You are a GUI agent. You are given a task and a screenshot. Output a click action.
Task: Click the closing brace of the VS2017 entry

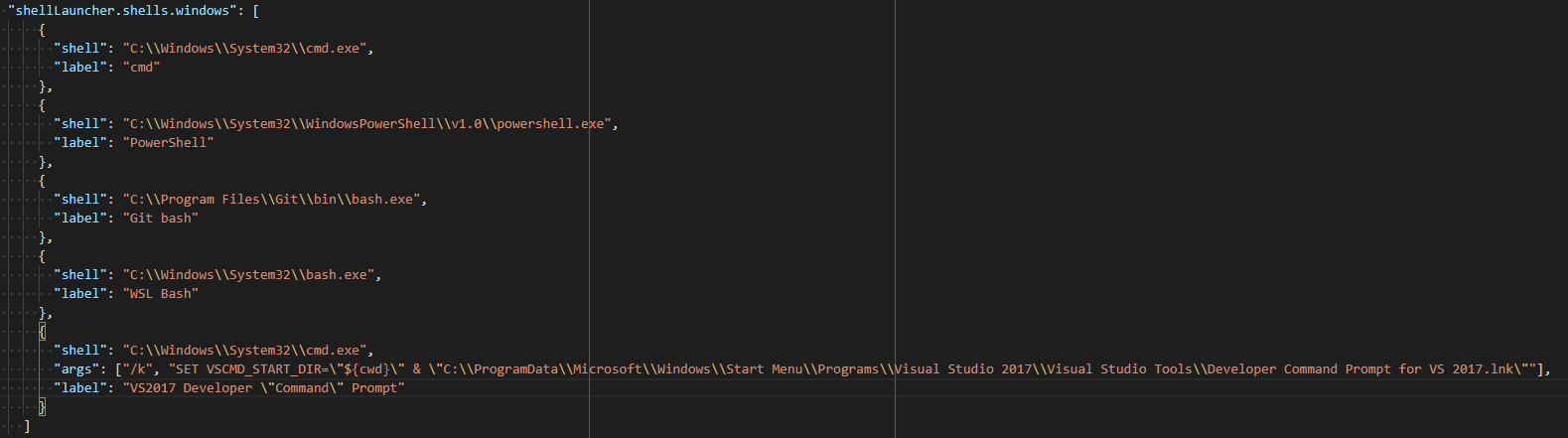[x=42, y=406]
